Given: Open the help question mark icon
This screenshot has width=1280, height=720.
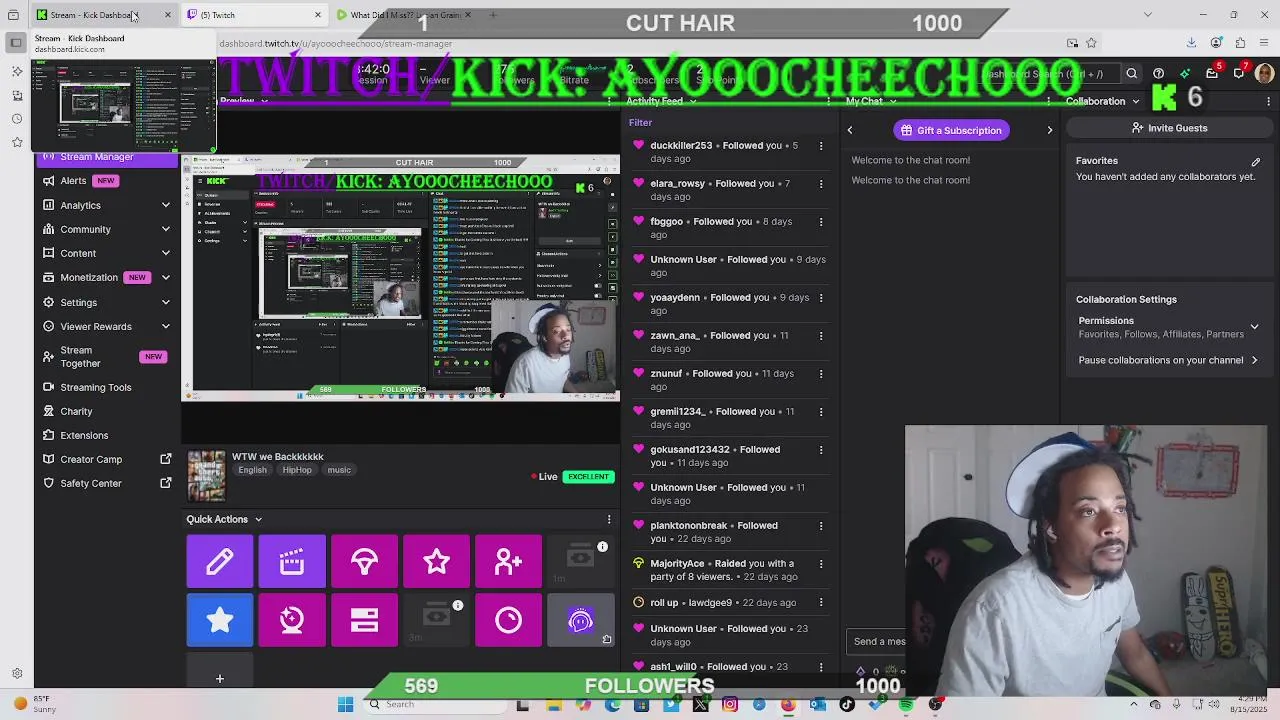Looking at the screenshot, I should tap(1158, 74).
